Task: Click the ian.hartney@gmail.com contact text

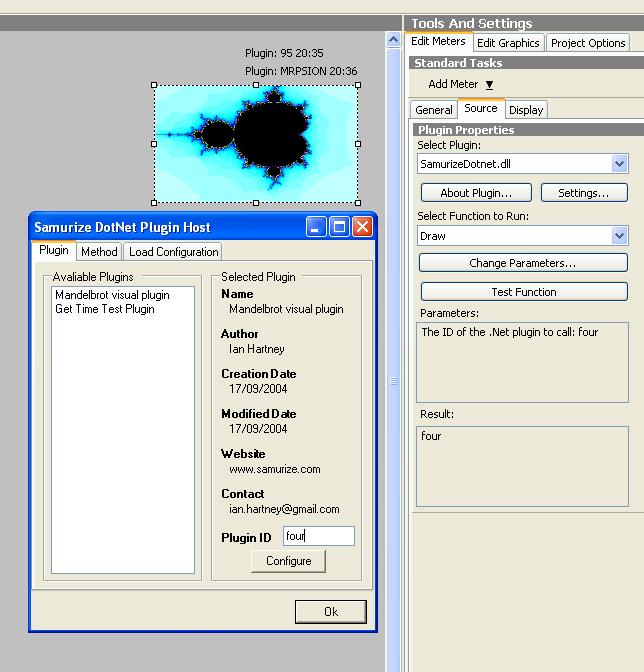Action: 284,509
